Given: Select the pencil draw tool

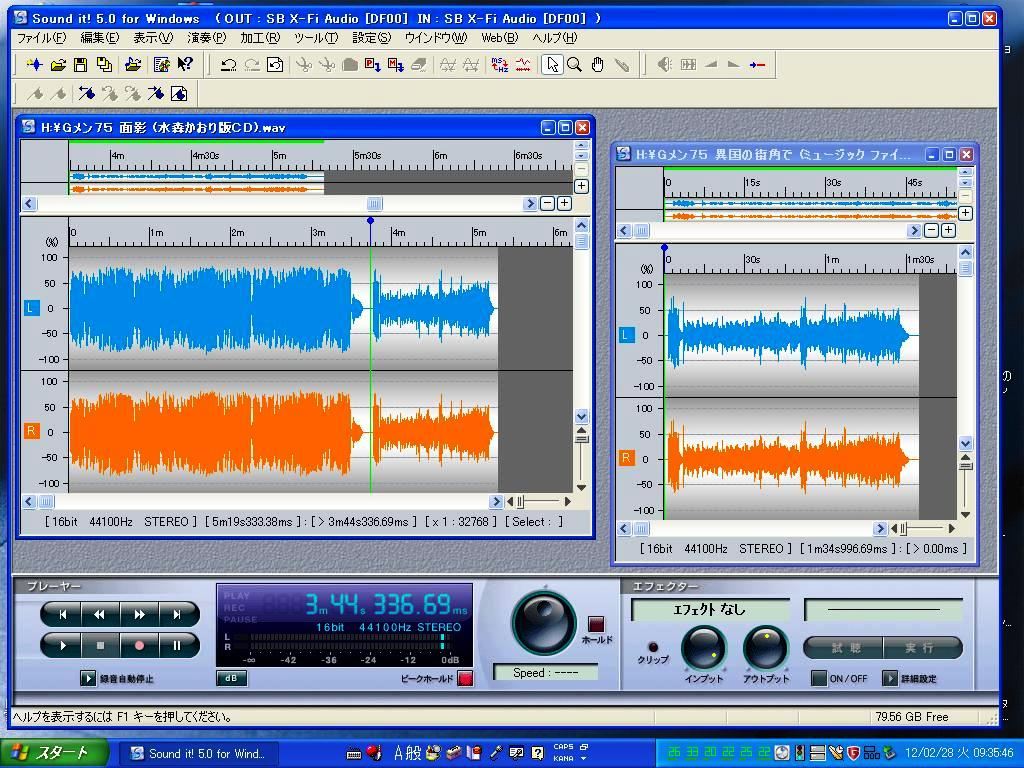Looking at the screenshot, I should point(622,65).
